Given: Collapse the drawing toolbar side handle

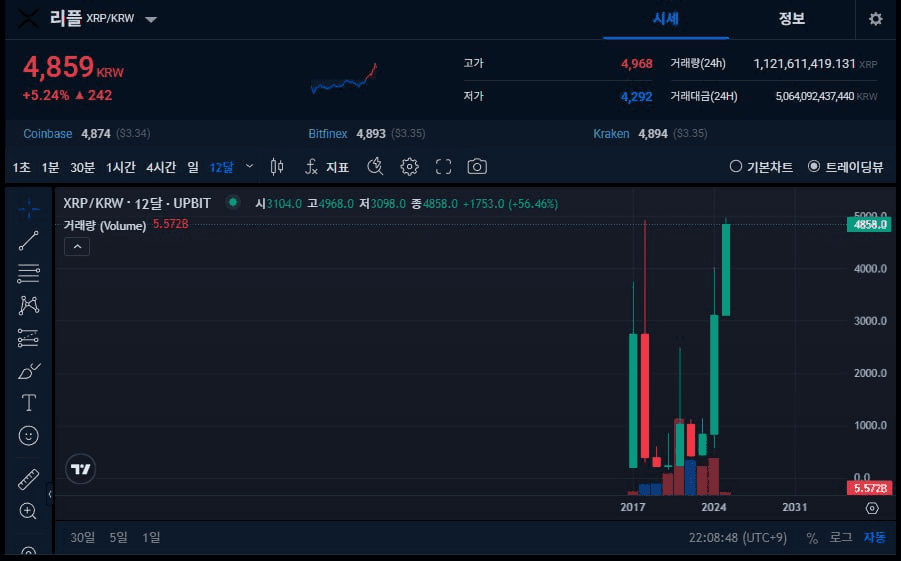Looking at the screenshot, I should pos(50,494).
